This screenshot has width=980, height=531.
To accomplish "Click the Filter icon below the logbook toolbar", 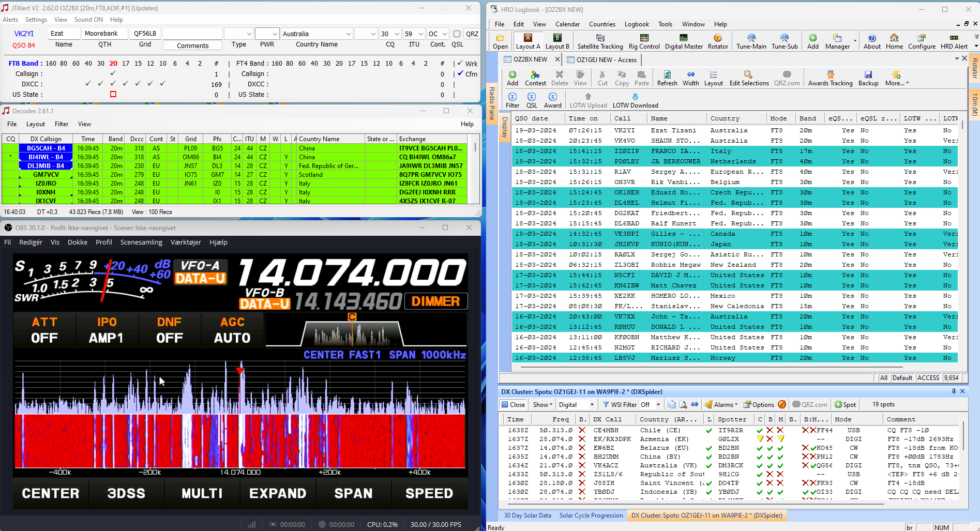I will 512,101.
